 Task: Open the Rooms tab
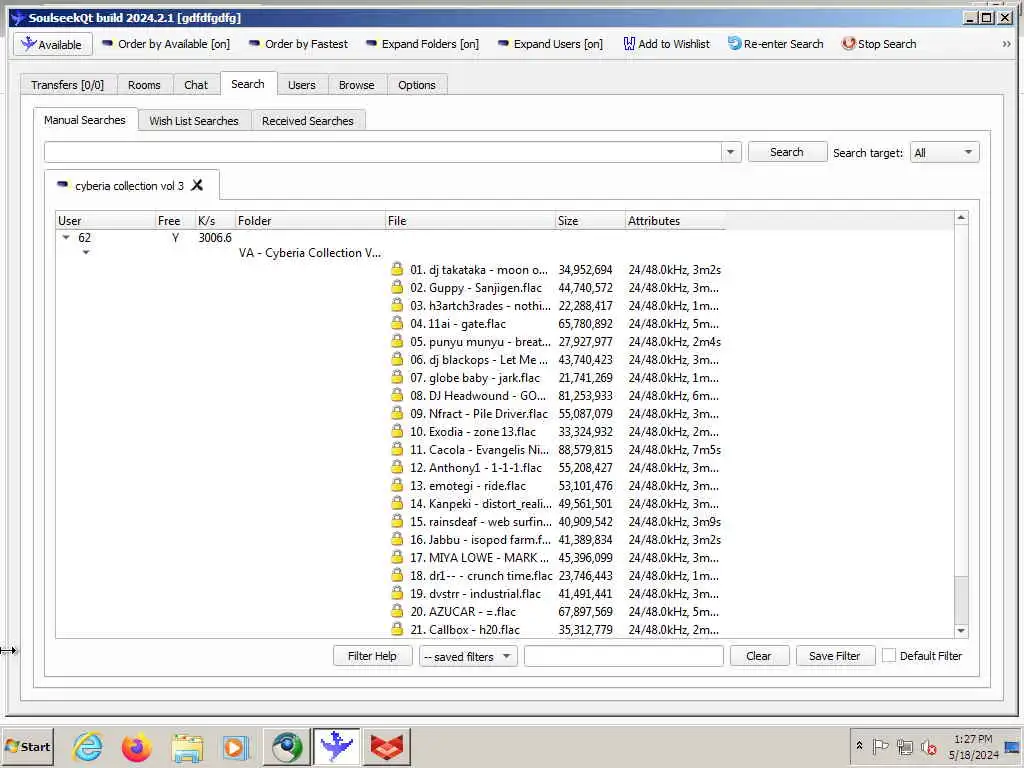144,85
